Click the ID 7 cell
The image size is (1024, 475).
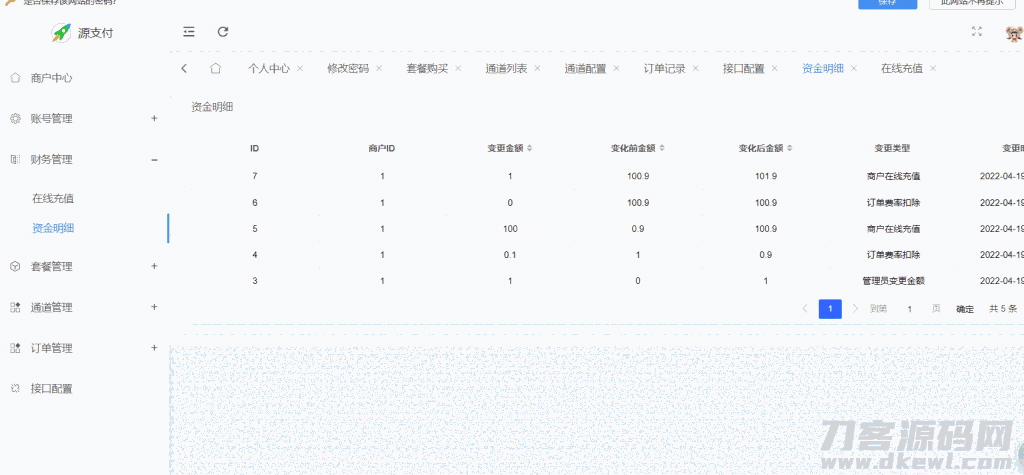pyautogui.click(x=255, y=176)
